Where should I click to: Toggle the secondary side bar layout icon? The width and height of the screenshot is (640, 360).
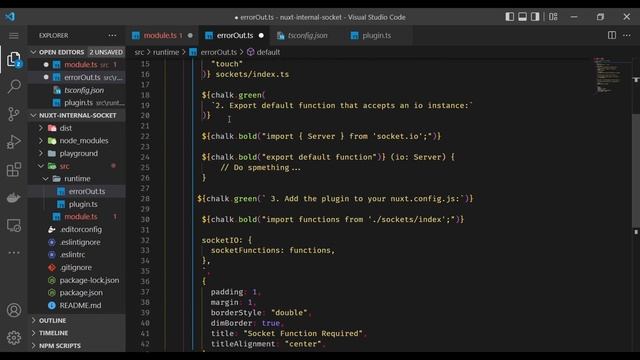(535, 17)
